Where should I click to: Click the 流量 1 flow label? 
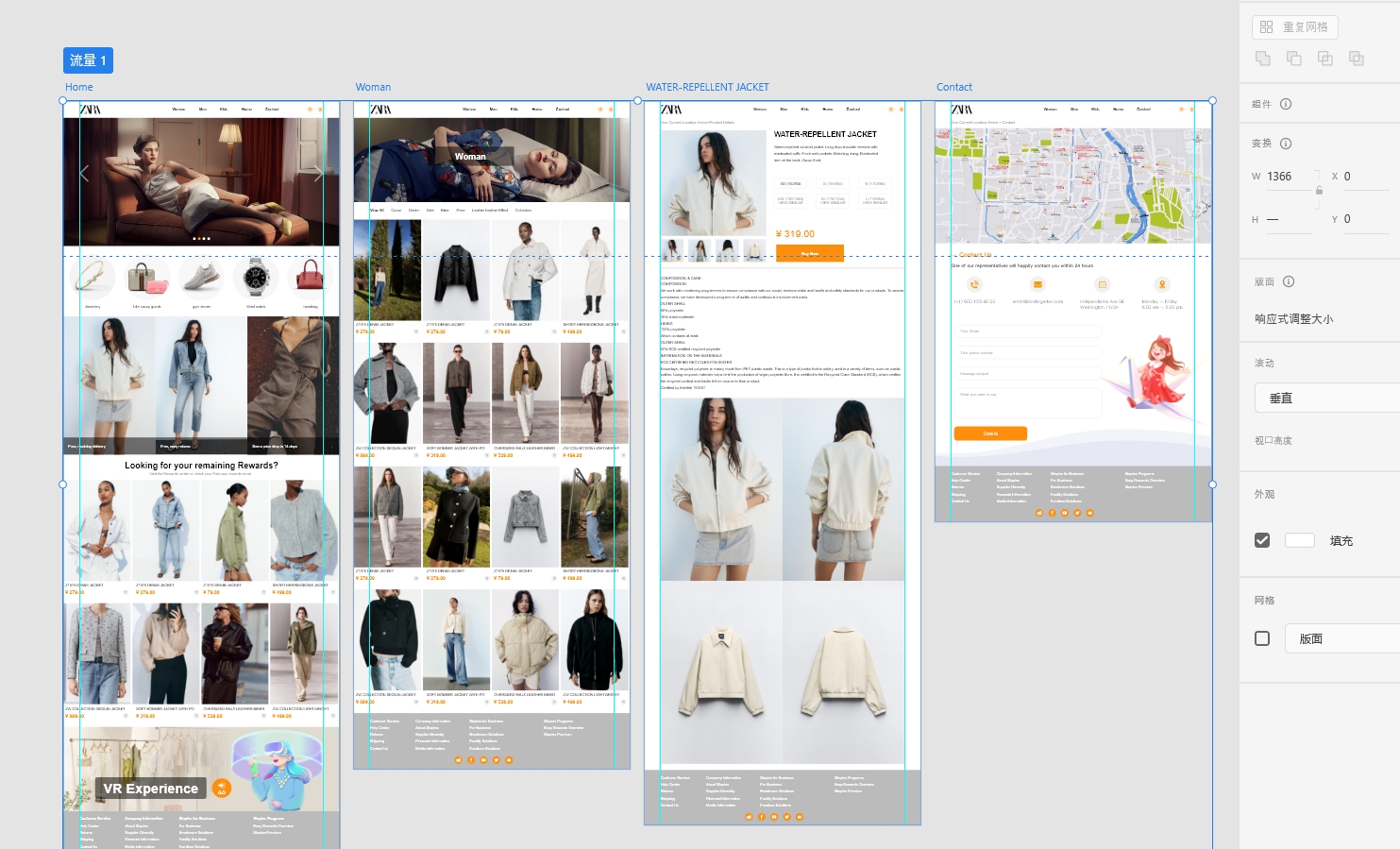click(x=88, y=60)
